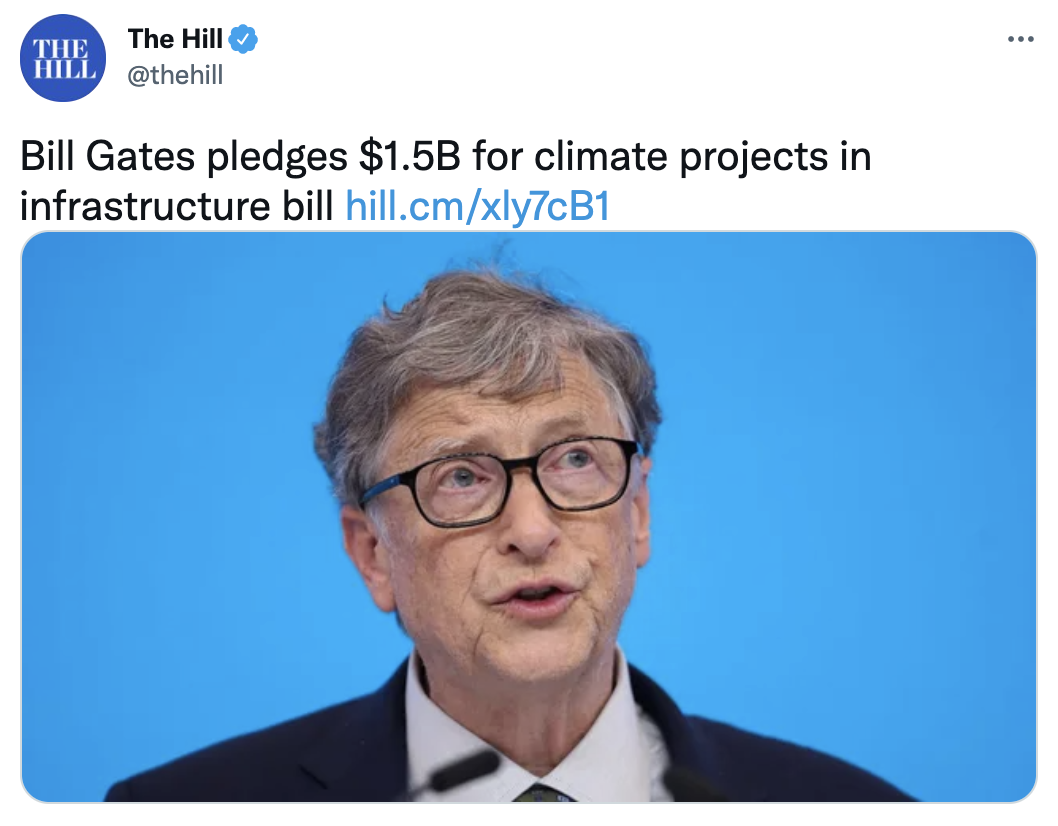Click the necktie in the photo
The height and width of the screenshot is (826, 1058).
[x=545, y=793]
